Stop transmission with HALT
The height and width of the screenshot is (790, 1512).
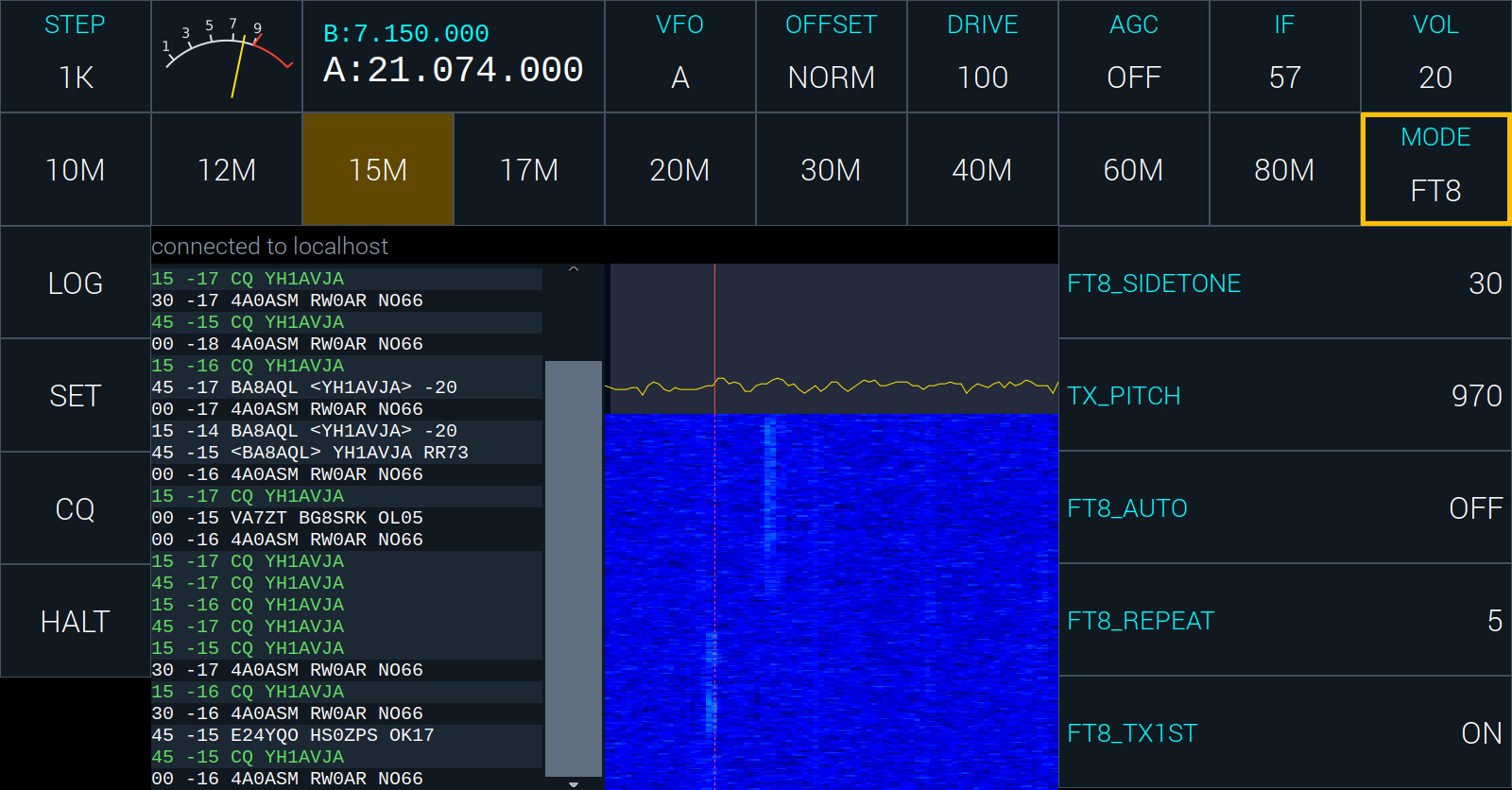click(76, 621)
